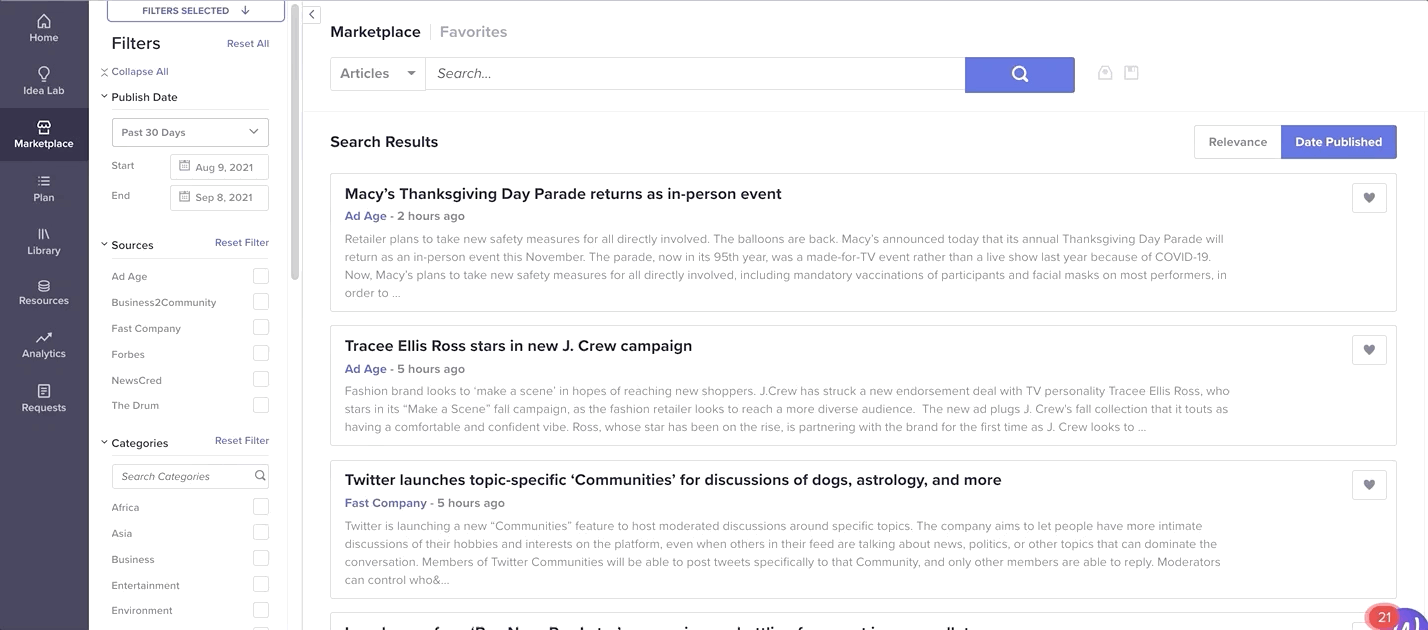The height and width of the screenshot is (630, 1428).
Task: Tick the Ad Age source checkbox
Action: click(261, 276)
